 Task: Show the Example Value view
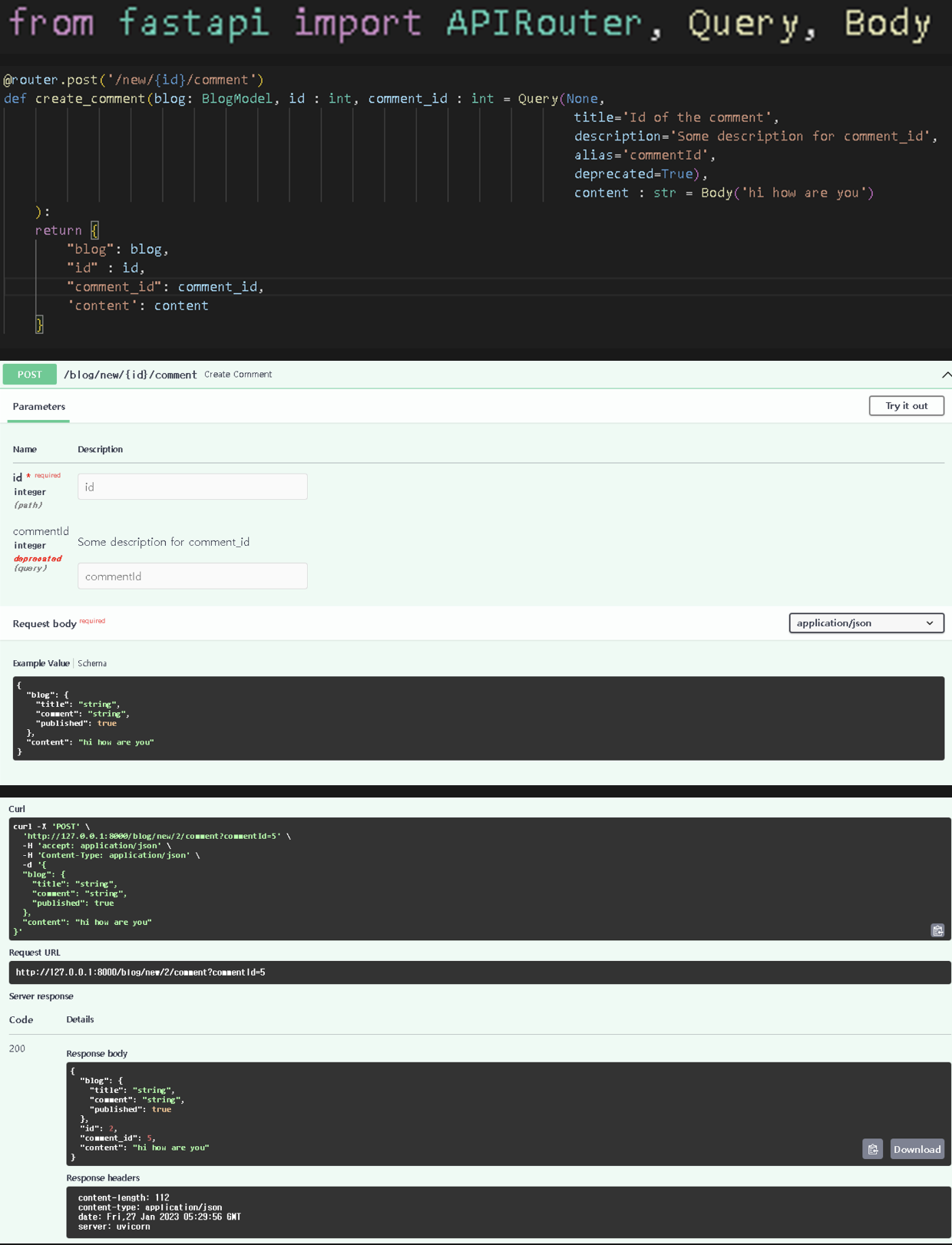[41, 663]
